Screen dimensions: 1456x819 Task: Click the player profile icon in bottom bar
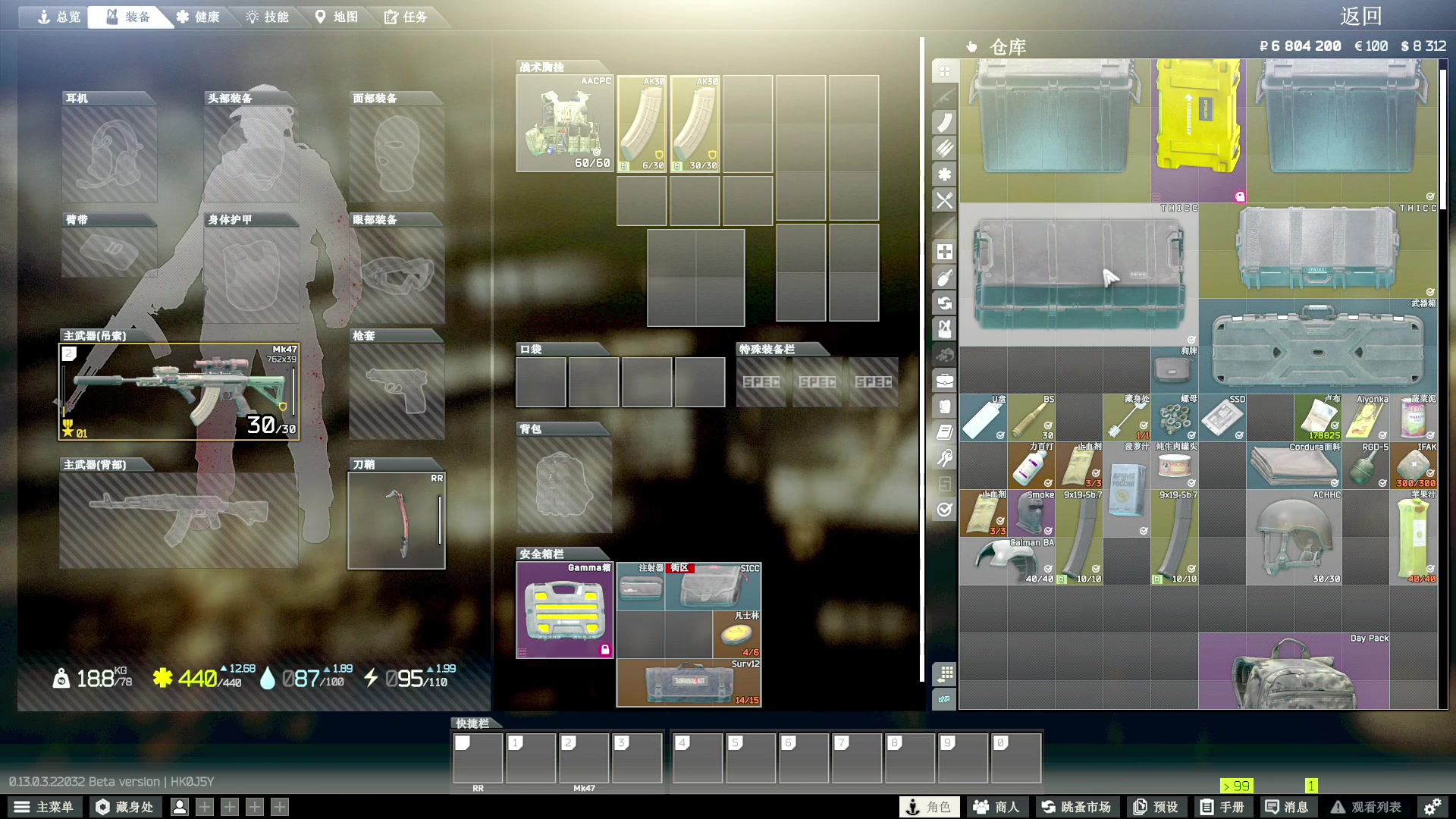[x=180, y=807]
